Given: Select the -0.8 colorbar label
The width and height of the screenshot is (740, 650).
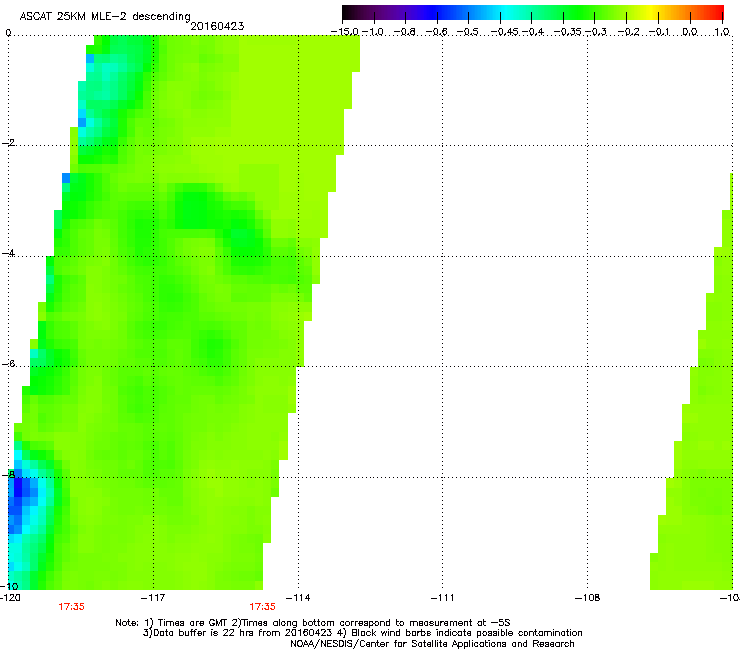Looking at the screenshot, I should (404, 32).
